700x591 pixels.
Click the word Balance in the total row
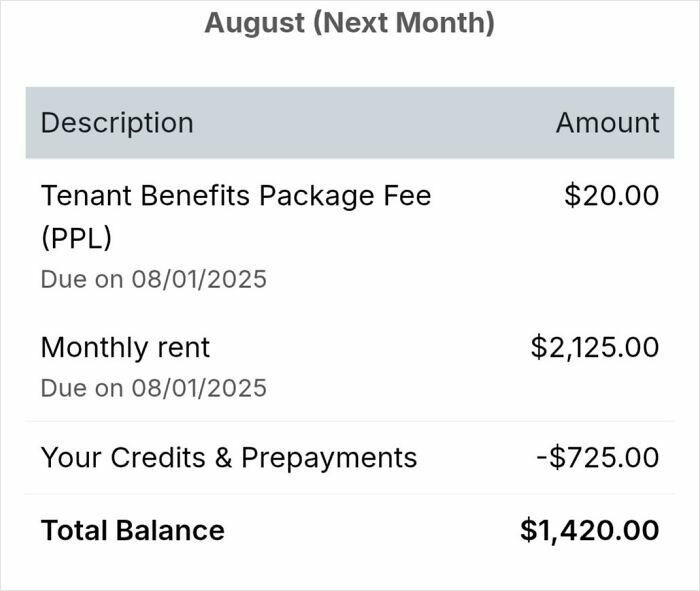pos(170,530)
